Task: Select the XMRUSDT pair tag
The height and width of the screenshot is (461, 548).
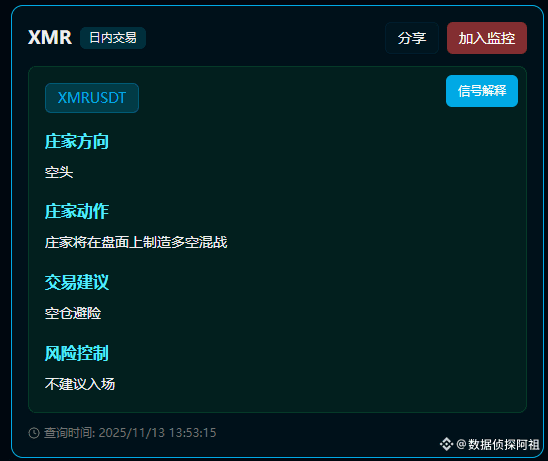Action: [x=92, y=98]
